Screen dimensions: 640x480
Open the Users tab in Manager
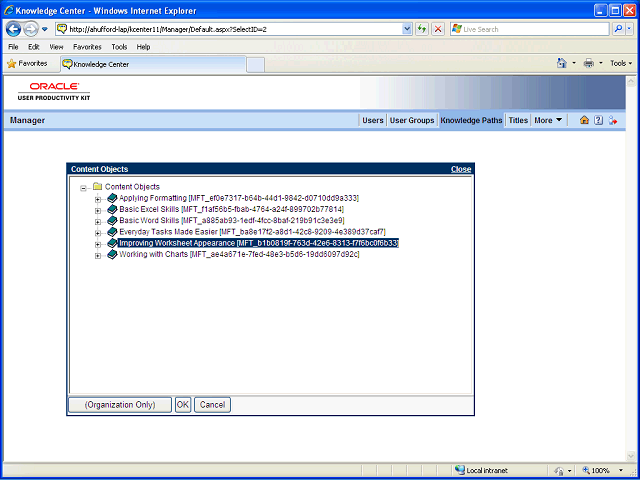click(373, 120)
